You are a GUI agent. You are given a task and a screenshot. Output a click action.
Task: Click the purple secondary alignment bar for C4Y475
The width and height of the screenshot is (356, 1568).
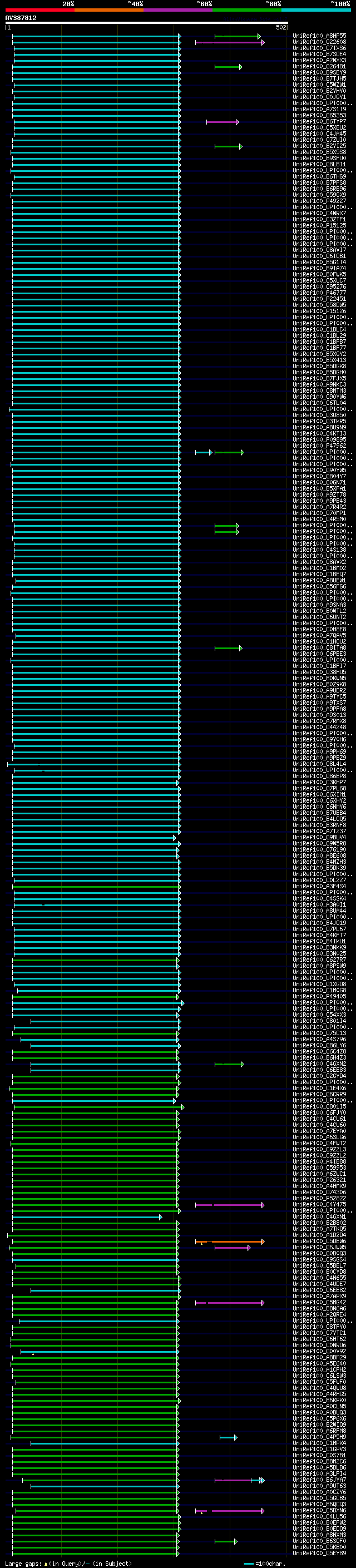[229, 1205]
